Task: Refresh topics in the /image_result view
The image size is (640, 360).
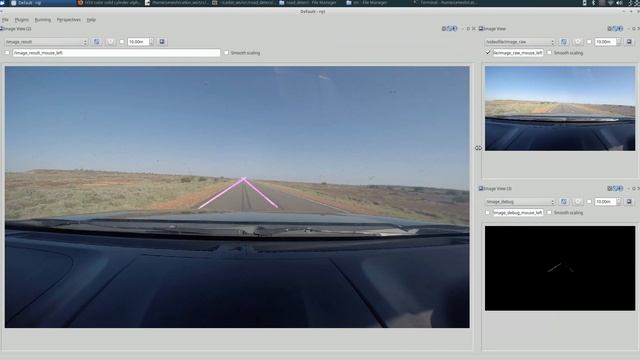Action: pos(97,42)
